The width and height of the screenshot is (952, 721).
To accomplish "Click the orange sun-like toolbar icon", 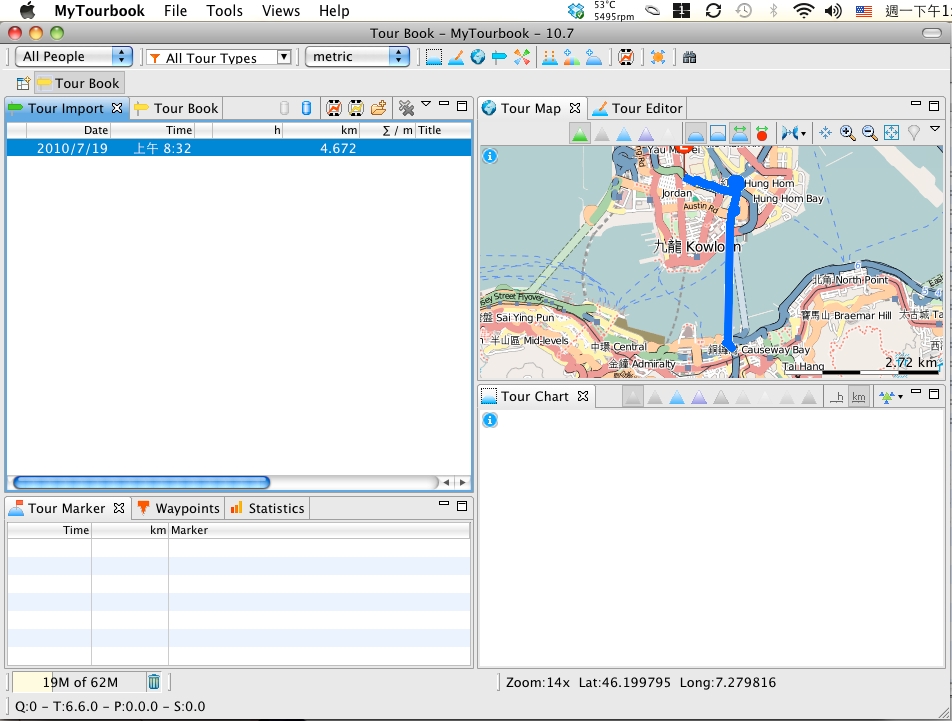I will click(x=658, y=57).
